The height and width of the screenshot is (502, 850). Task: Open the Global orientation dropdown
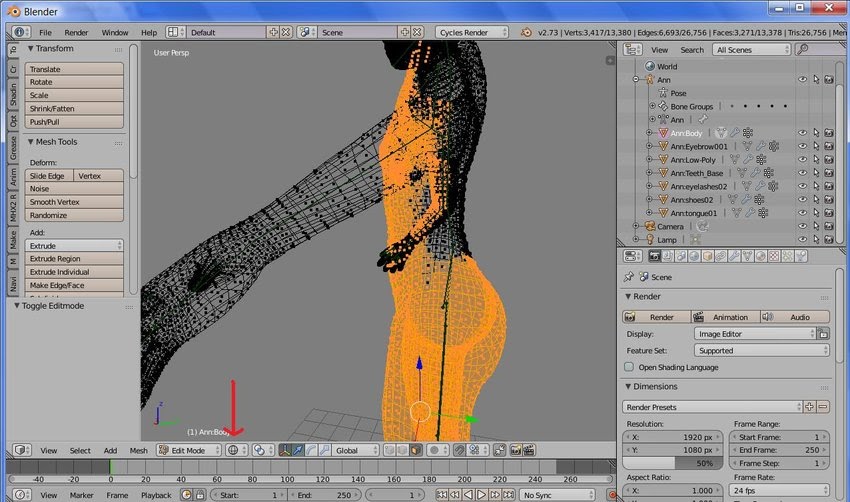(356, 450)
